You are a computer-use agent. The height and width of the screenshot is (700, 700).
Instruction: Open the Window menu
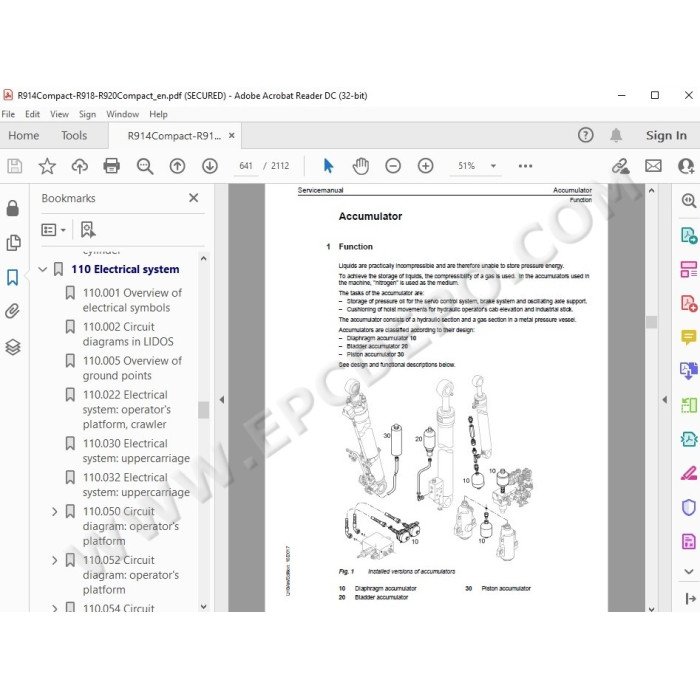[122, 114]
